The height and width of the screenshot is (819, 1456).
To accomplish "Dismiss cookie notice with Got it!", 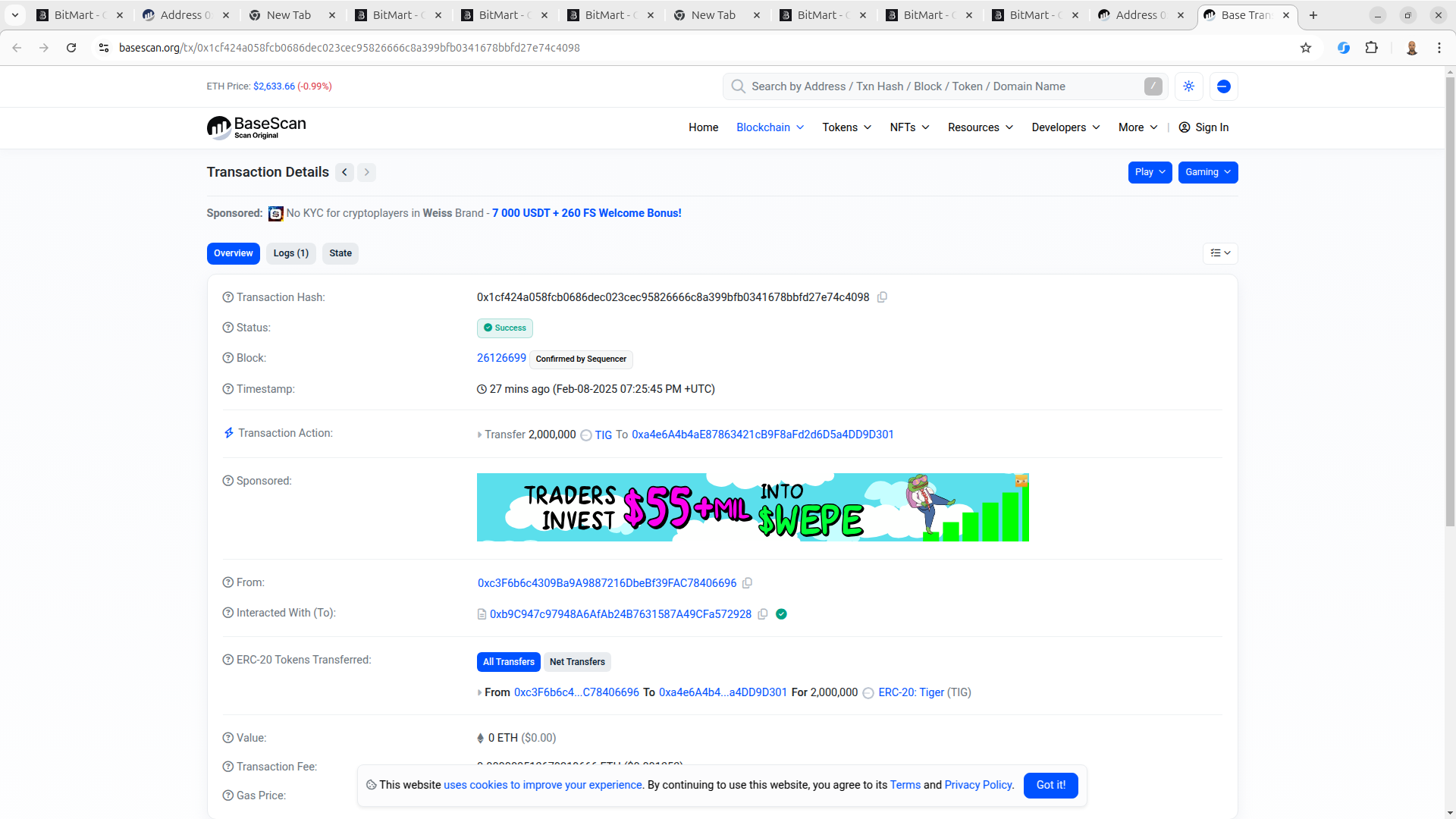I will coord(1051,785).
